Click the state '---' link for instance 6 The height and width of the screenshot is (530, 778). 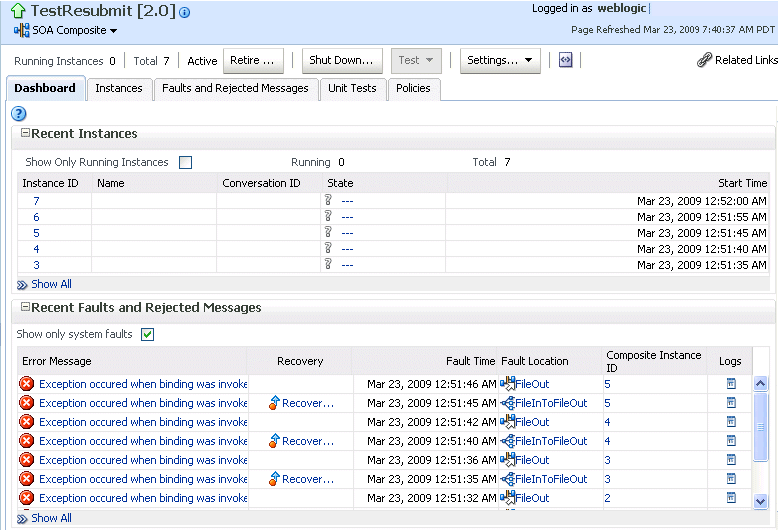pos(347,217)
